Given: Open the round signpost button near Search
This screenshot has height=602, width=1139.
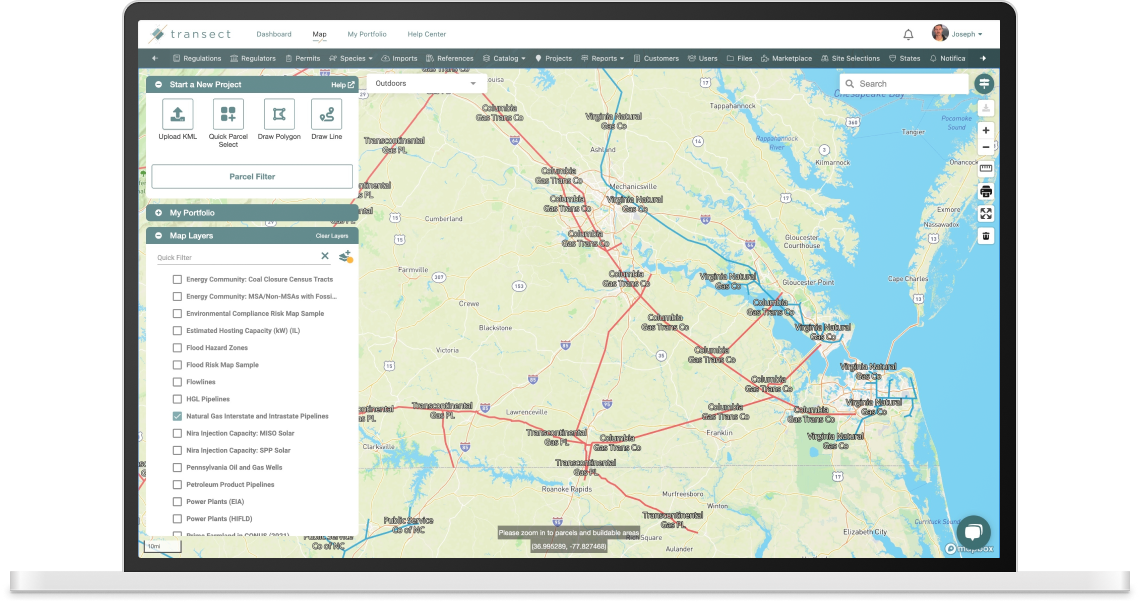Looking at the screenshot, I should [984, 84].
